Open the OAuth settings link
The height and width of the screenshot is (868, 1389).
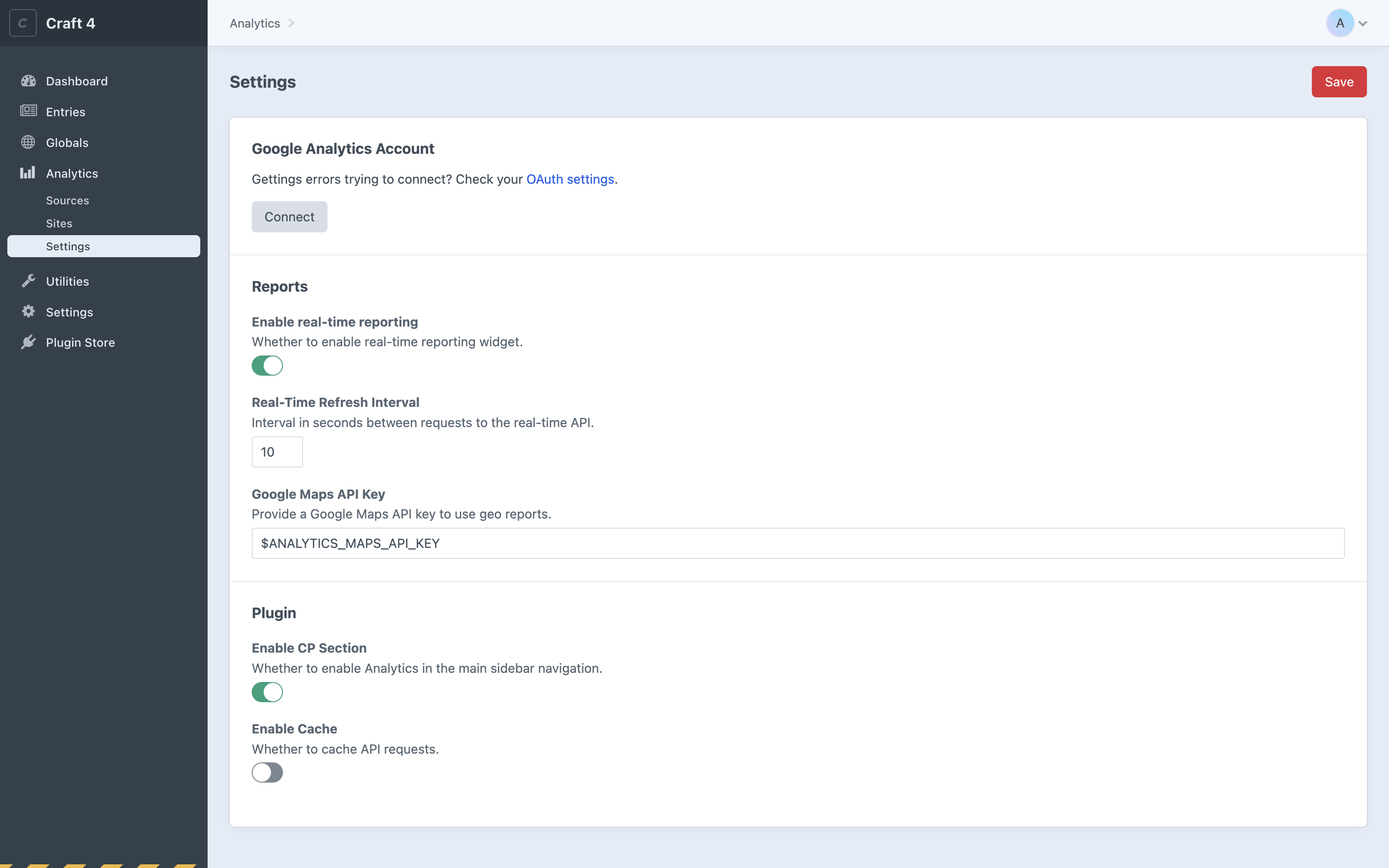tap(570, 179)
